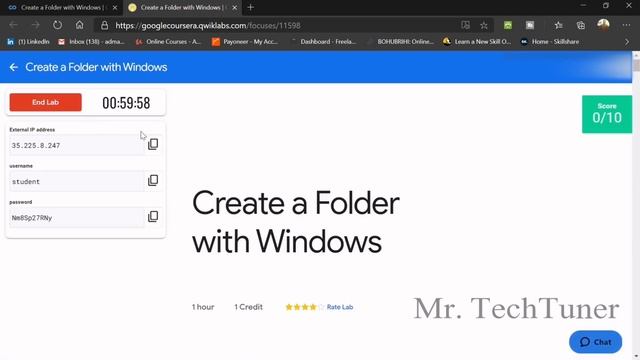This screenshot has width=640, height=360.
Task: Reload the page with refresh icon
Action: tap(58, 25)
